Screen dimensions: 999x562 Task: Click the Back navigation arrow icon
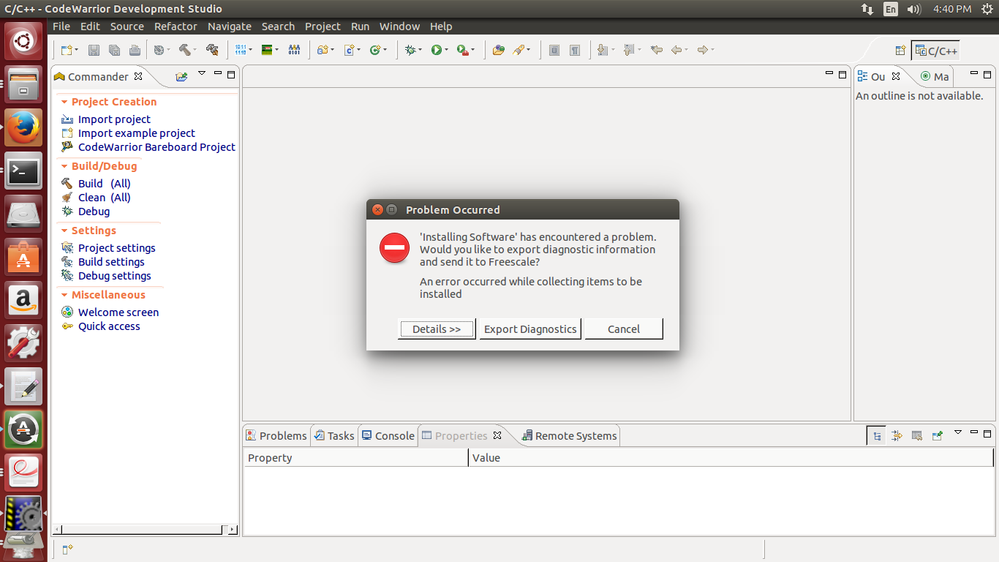pyautogui.click(x=677, y=50)
